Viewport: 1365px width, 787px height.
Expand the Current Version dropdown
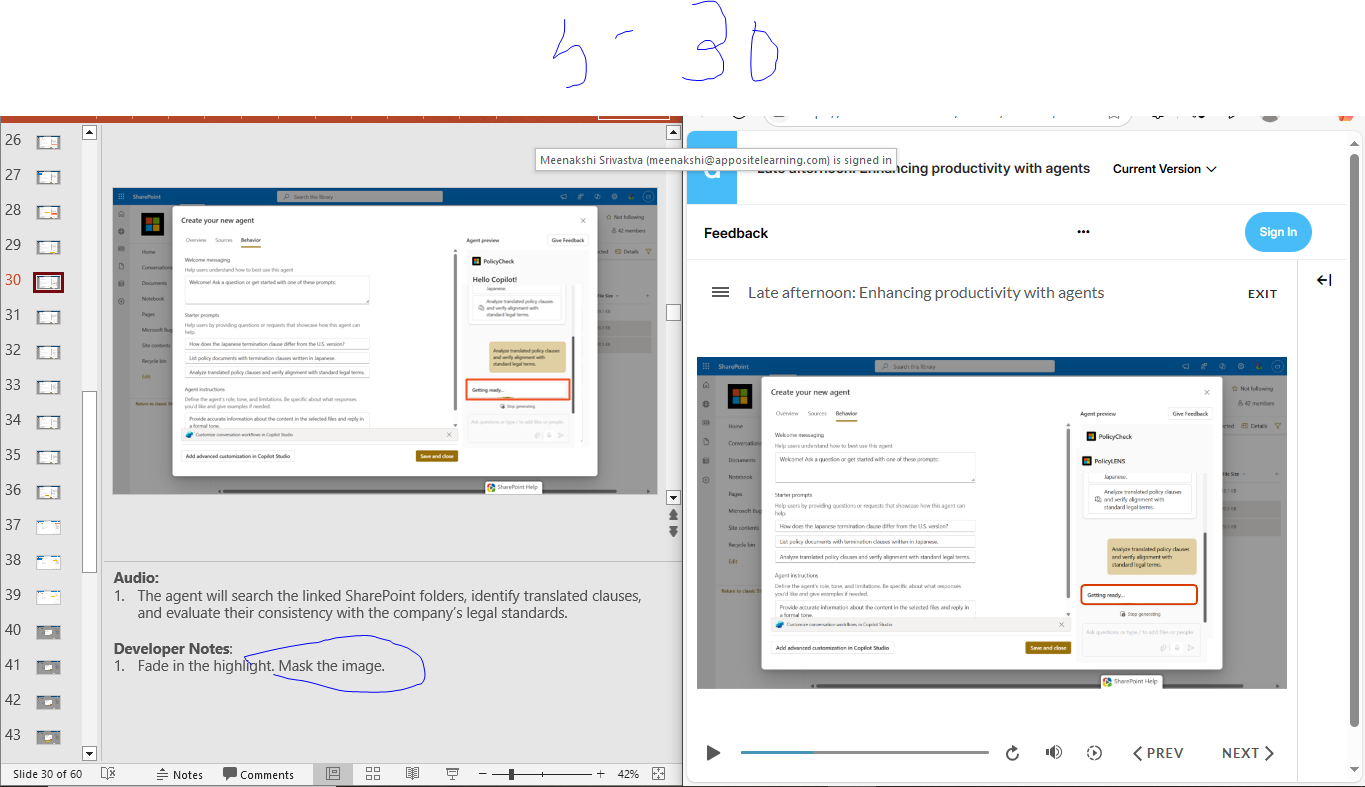pyautogui.click(x=1165, y=169)
